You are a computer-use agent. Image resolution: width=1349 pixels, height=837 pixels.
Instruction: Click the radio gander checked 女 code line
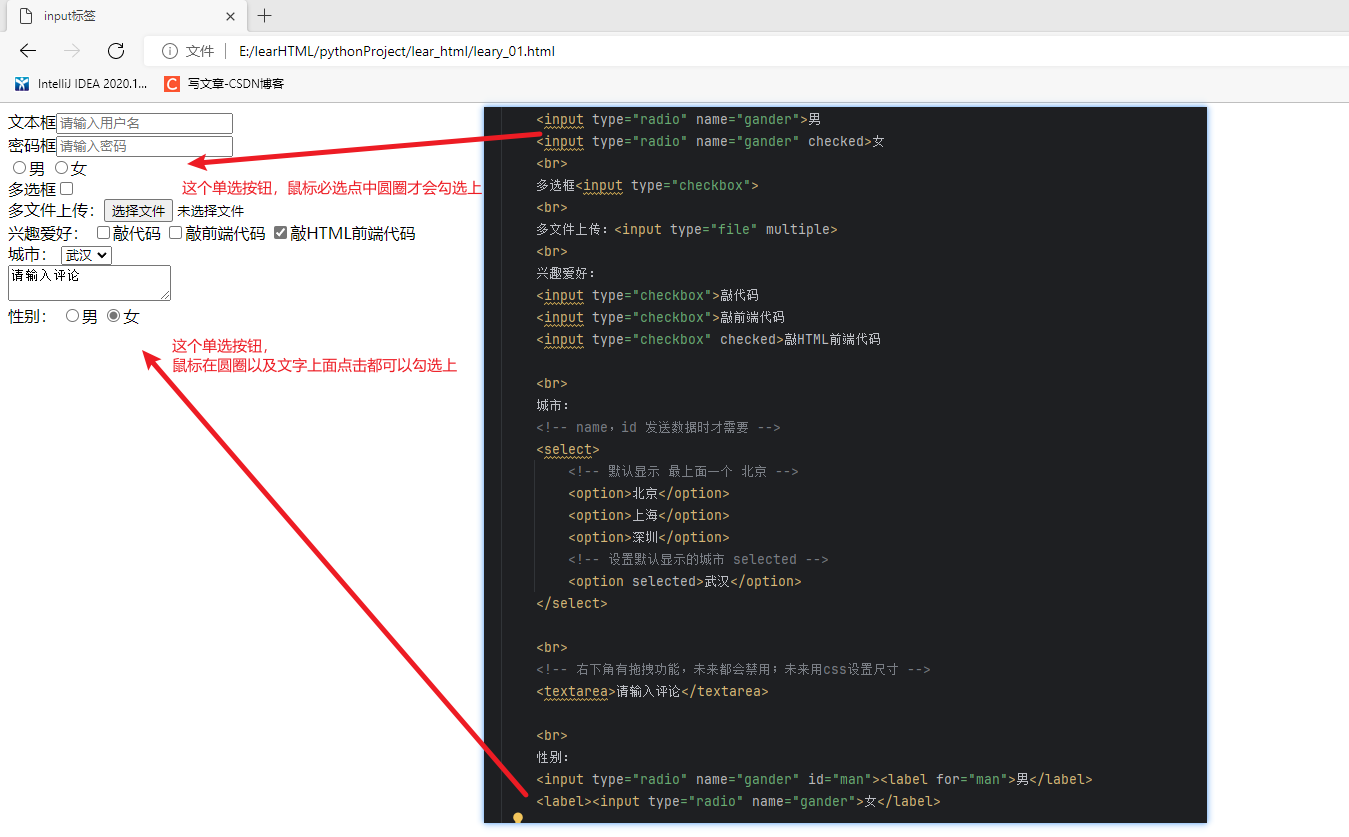coord(710,141)
